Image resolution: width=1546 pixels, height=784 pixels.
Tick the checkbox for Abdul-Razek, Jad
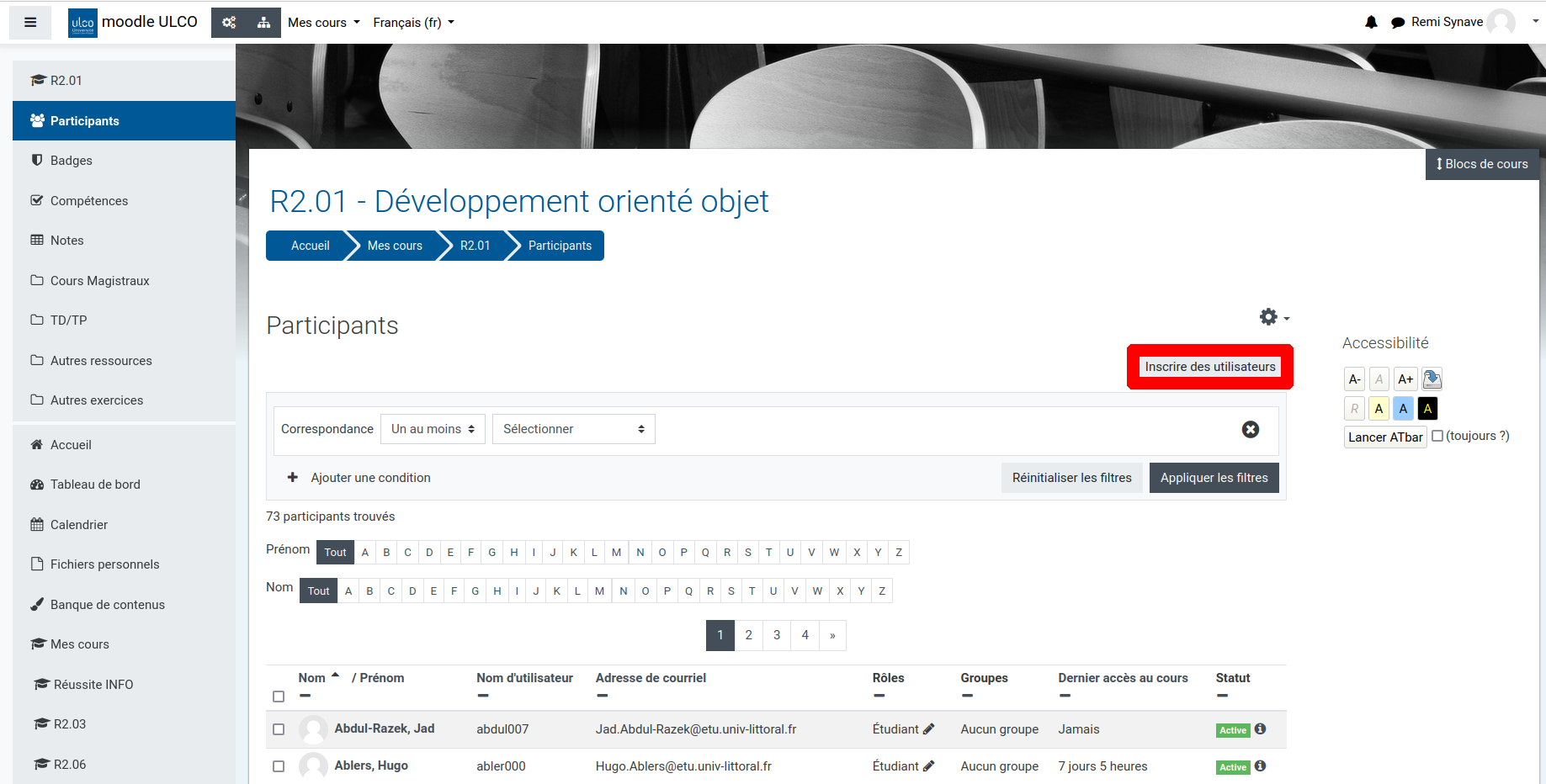click(x=279, y=729)
